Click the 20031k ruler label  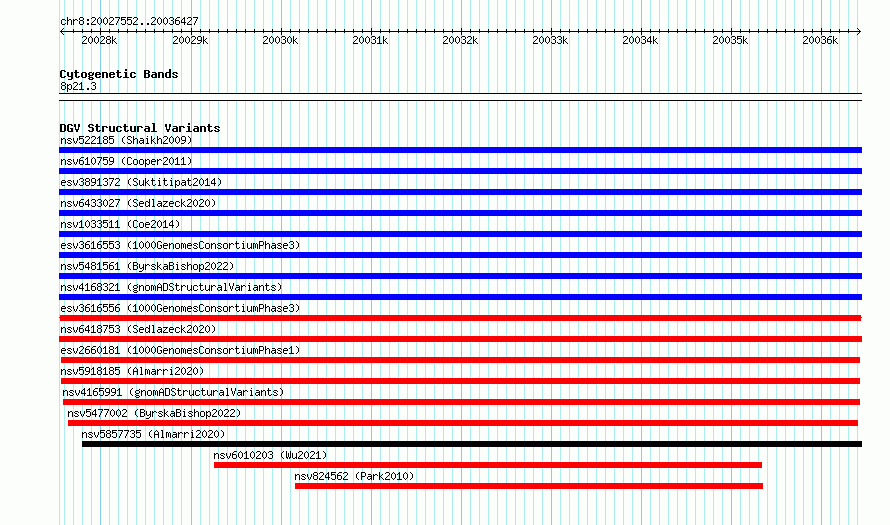tap(370, 40)
